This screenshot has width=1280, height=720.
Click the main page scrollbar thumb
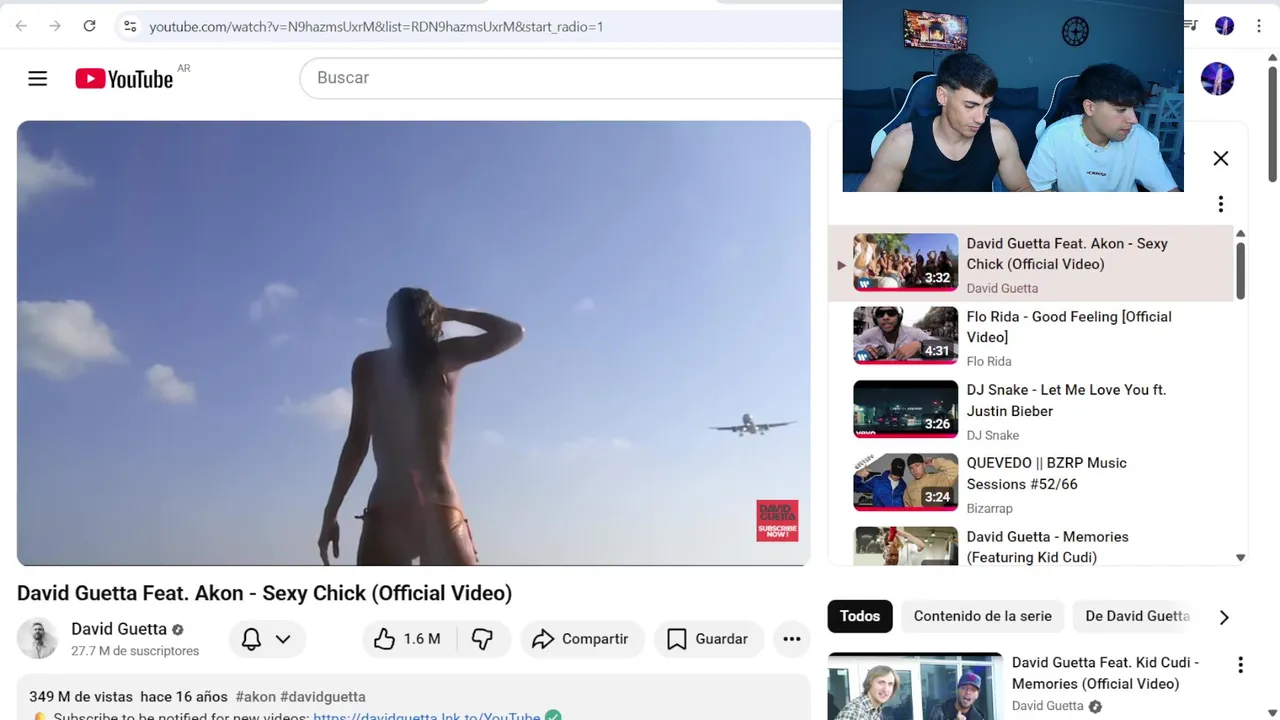(x=1272, y=124)
